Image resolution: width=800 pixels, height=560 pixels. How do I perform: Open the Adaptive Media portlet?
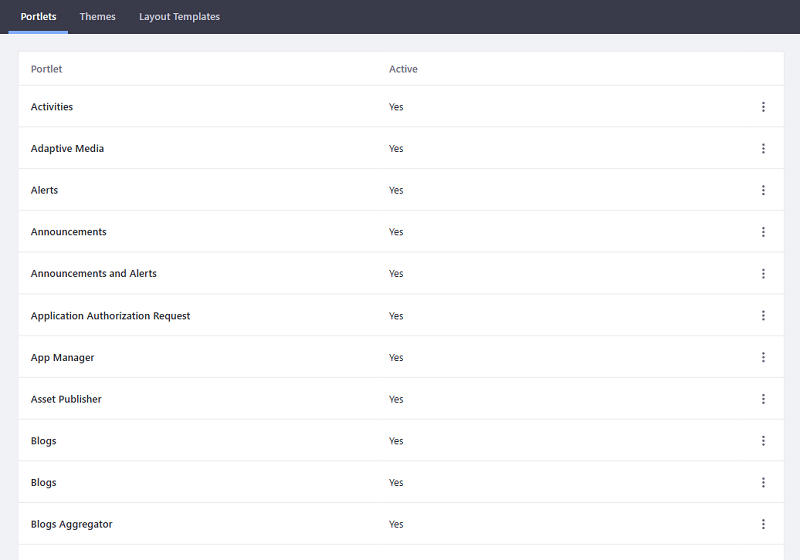[x=67, y=148]
